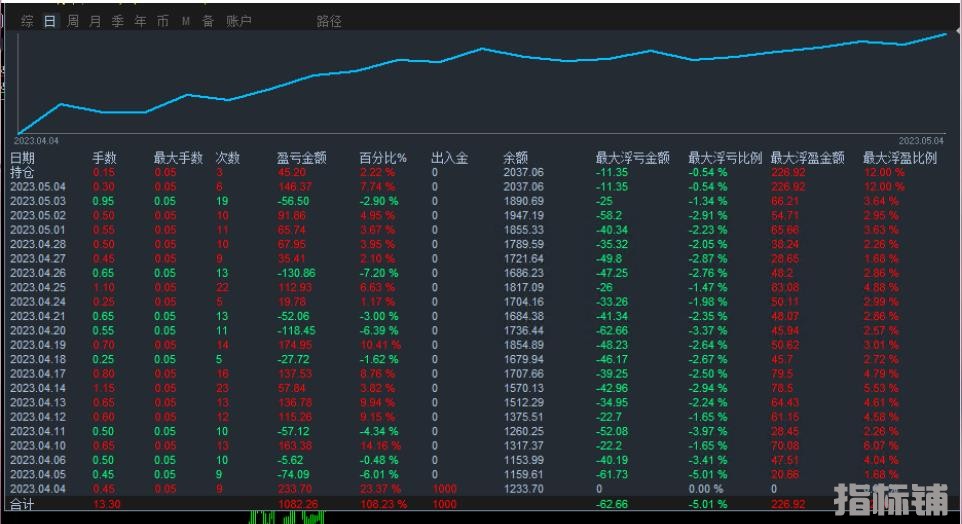Screen dimensions: 962x524
Task: Switch to the 周 weekly tab
Action: coord(73,21)
